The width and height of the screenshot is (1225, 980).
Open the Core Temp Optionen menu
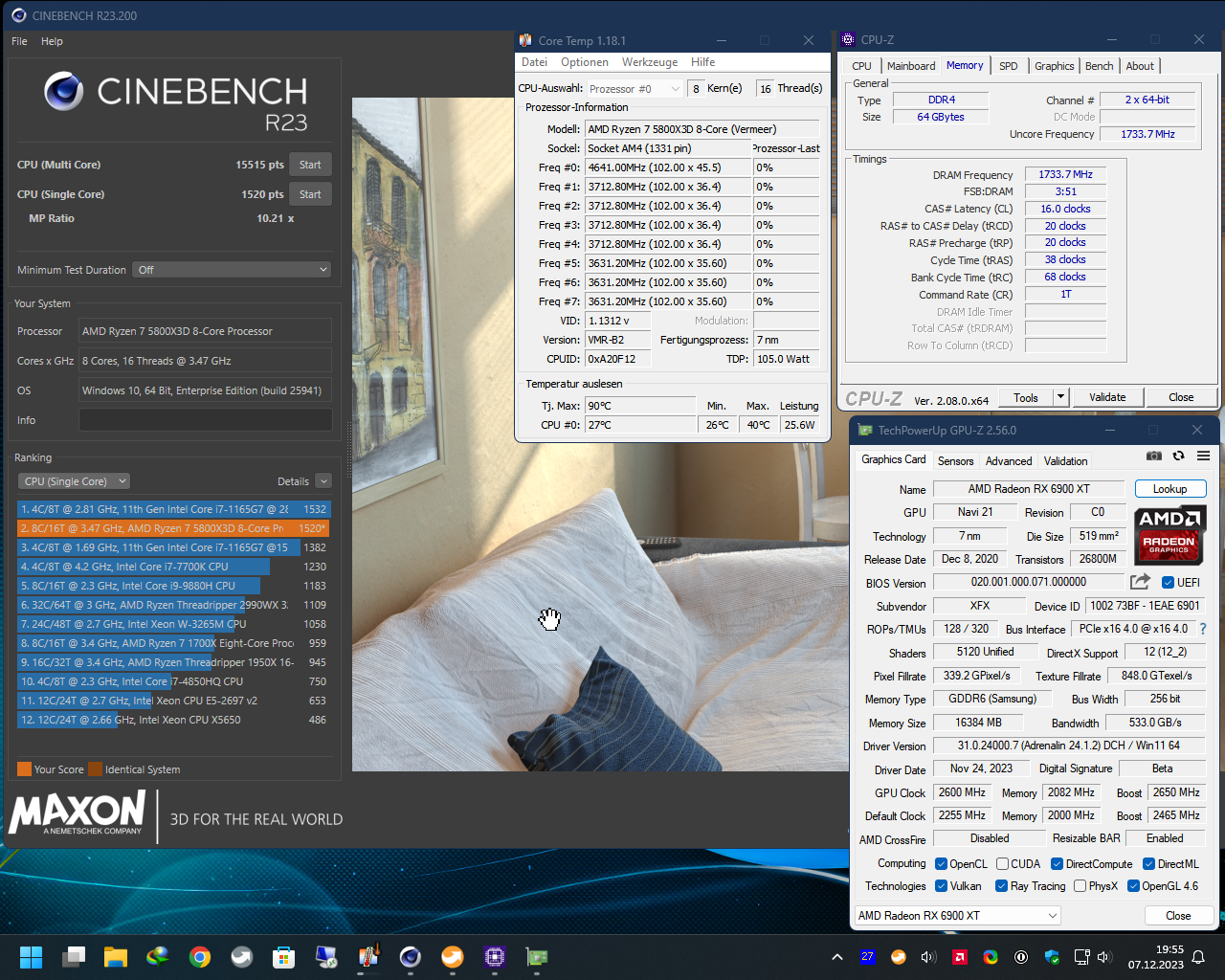(x=585, y=62)
